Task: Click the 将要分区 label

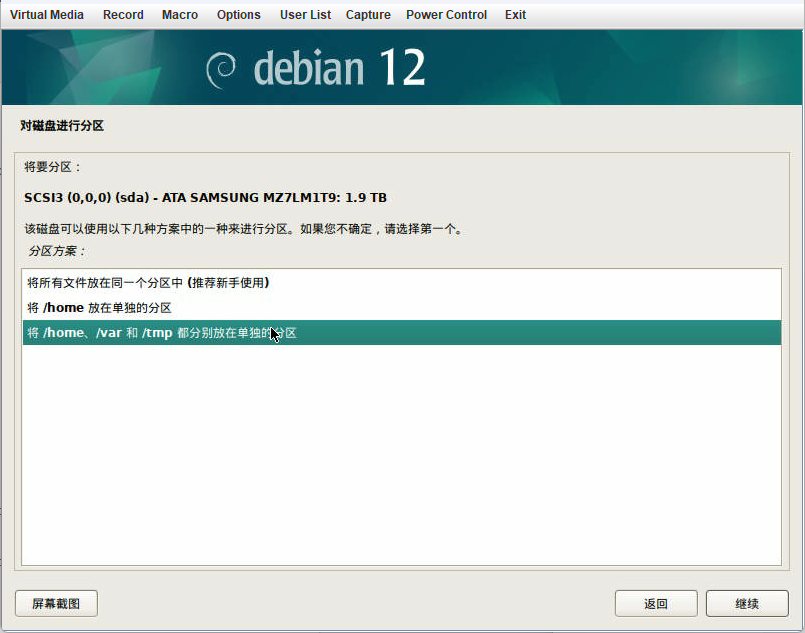Action: click(53, 167)
